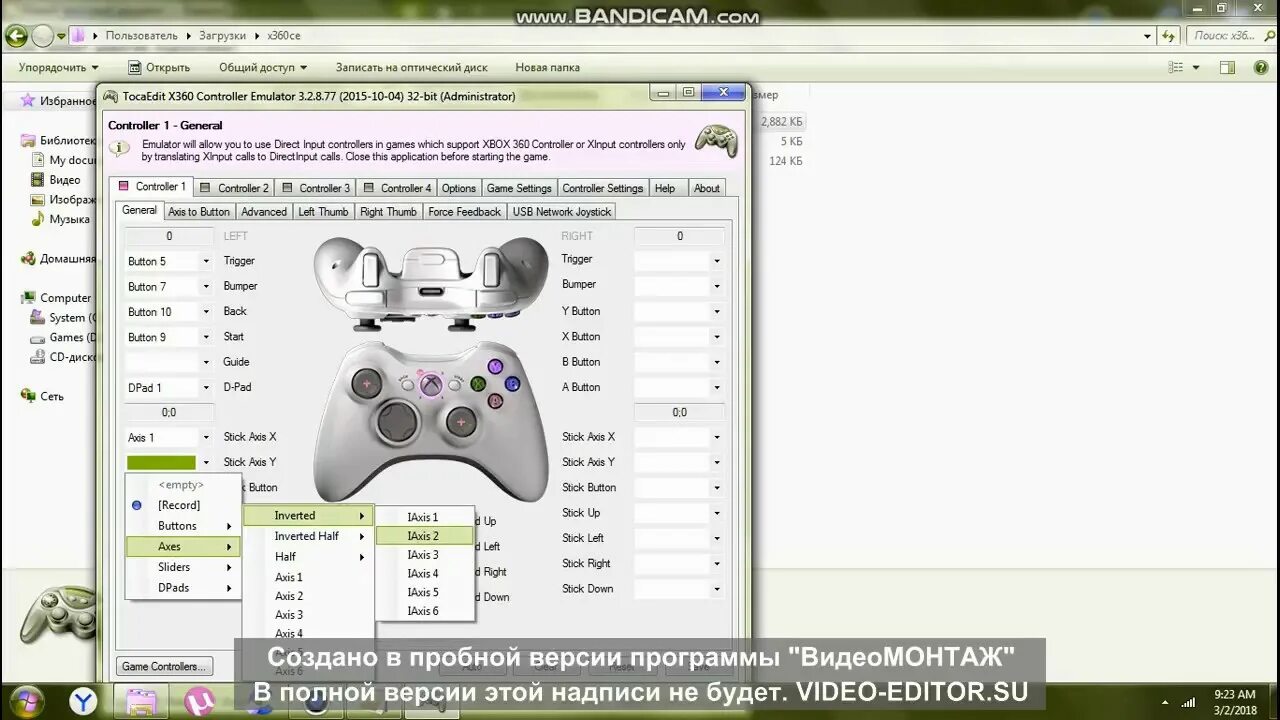Screen dimensions: 1280x720
Task: Open the Axis to Button sub-tab
Action: [x=199, y=212]
